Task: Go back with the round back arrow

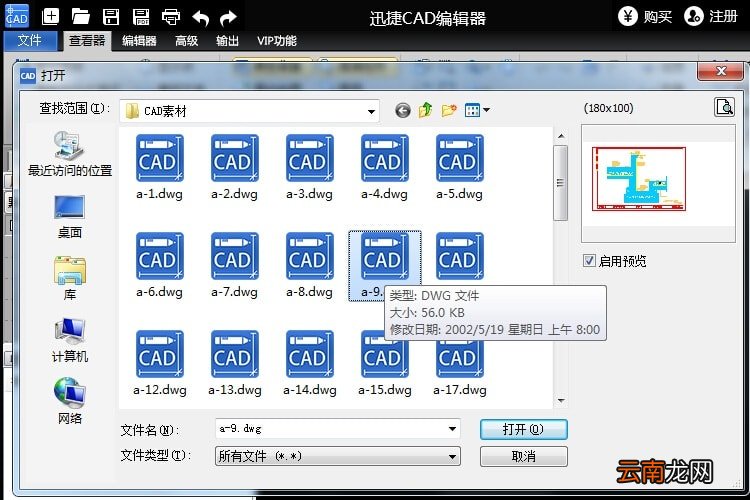Action: 403,111
